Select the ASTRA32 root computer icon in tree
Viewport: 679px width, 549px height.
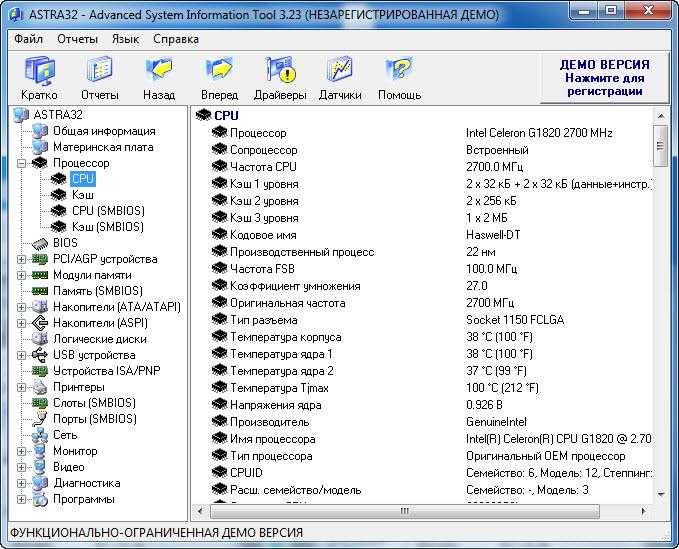[21, 115]
